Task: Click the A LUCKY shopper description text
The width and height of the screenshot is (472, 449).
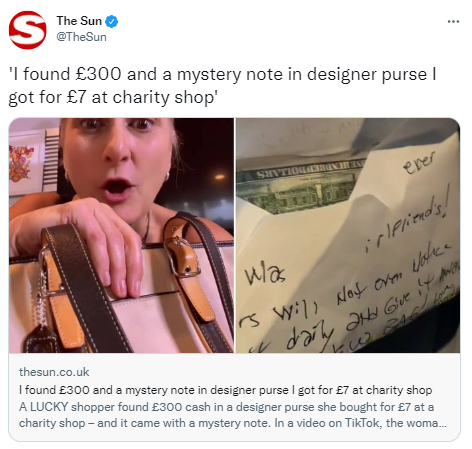Action: (233, 415)
